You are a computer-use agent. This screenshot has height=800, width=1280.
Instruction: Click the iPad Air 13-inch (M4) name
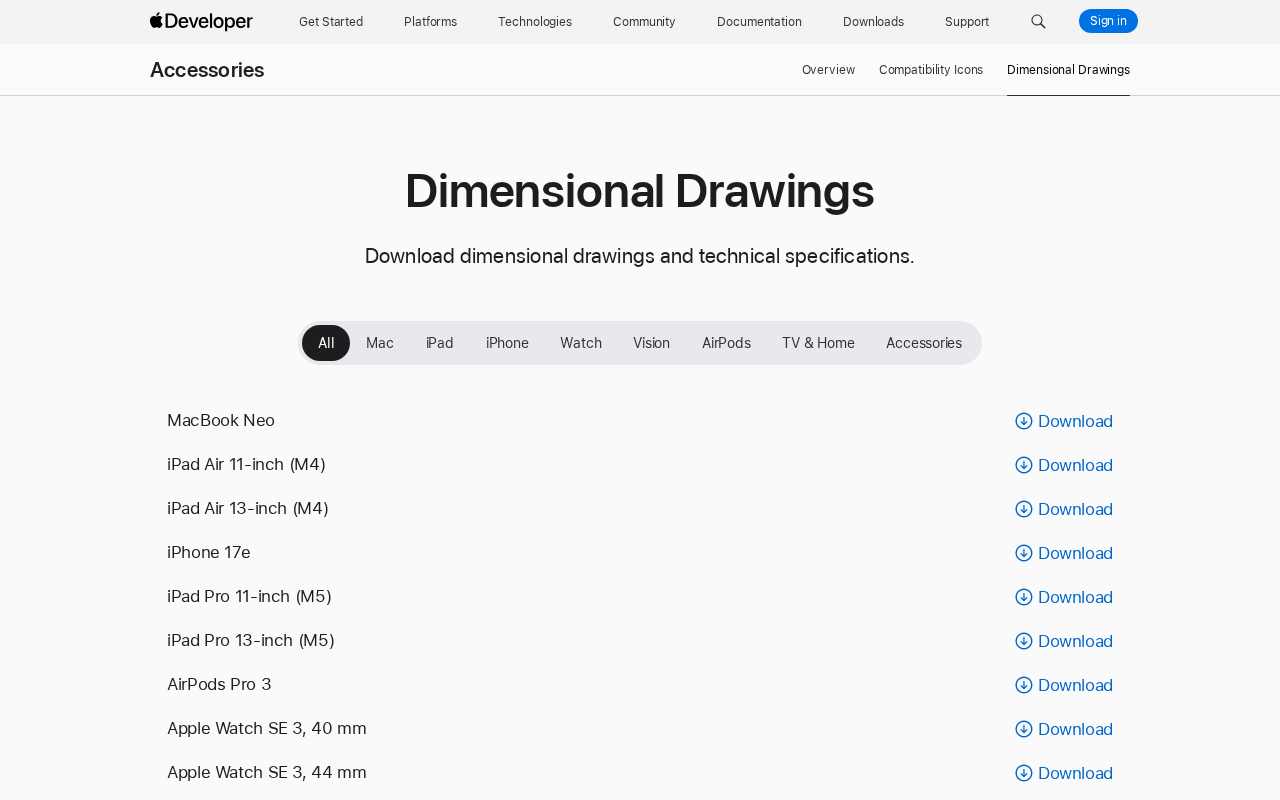click(x=248, y=509)
